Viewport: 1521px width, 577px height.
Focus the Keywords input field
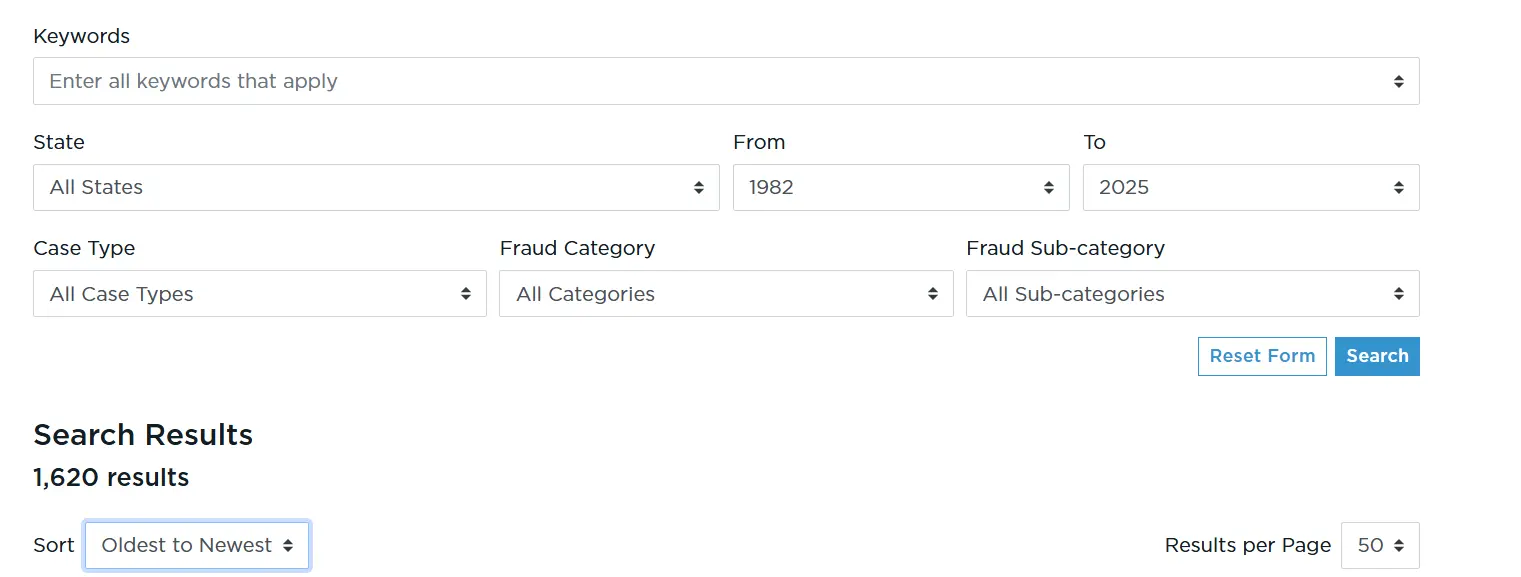pos(700,81)
